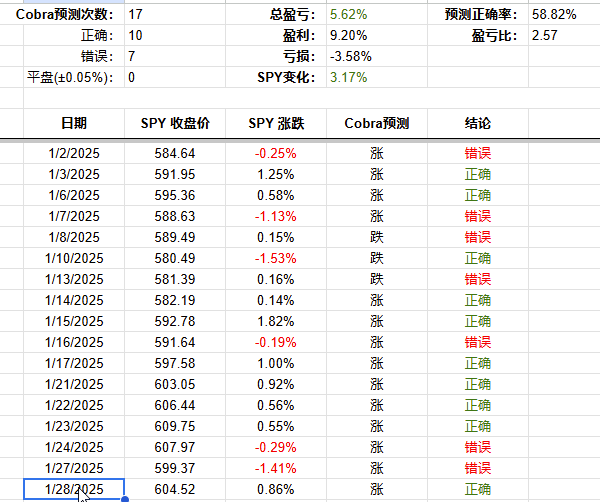Select the date cell 1/13/2025
This screenshot has height=502, width=600.
tap(74, 279)
